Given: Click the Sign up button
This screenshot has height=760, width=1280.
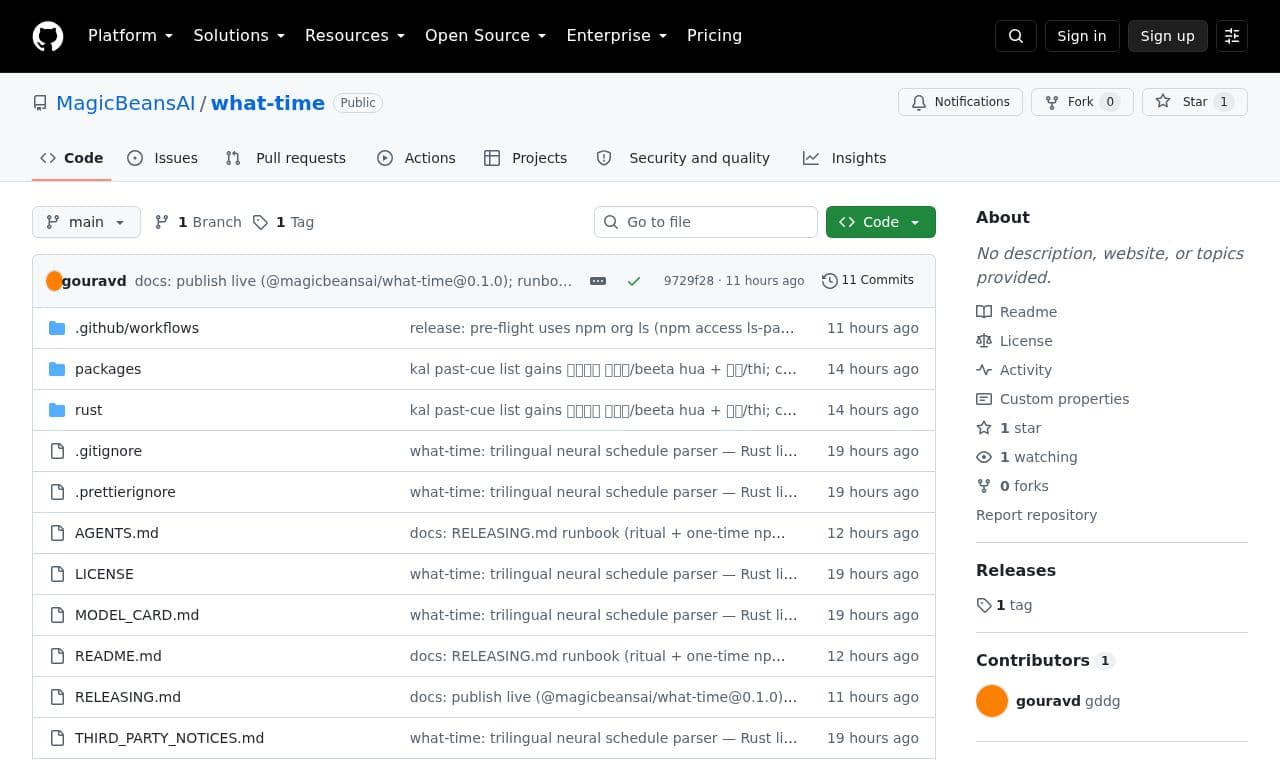Looking at the screenshot, I should (x=1168, y=36).
